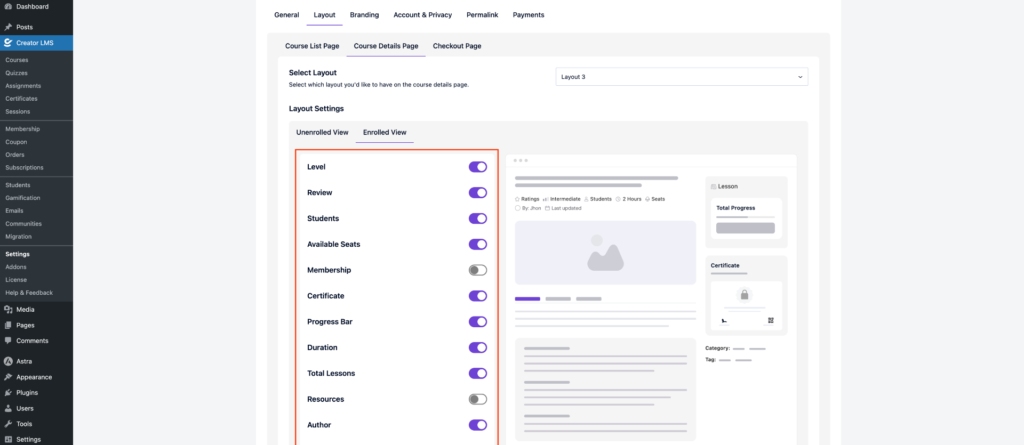This screenshot has width=1024, height=445.
Task: Open the Layout 3 dropdown
Action: pos(681,77)
